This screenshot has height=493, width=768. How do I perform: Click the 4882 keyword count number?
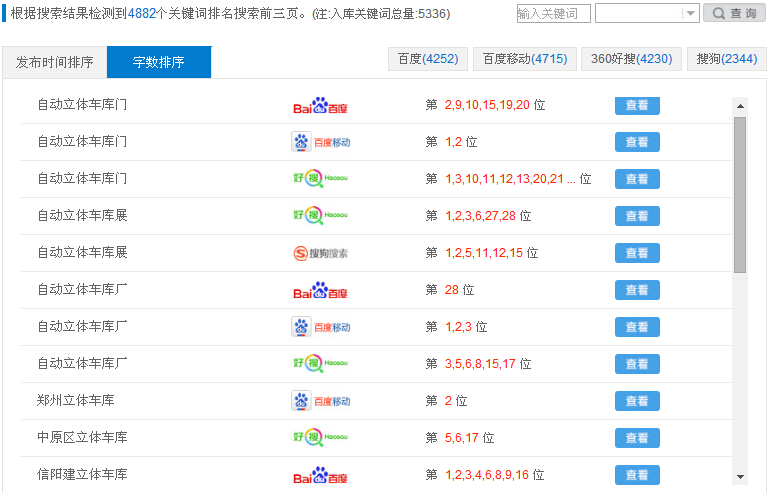(x=142, y=14)
